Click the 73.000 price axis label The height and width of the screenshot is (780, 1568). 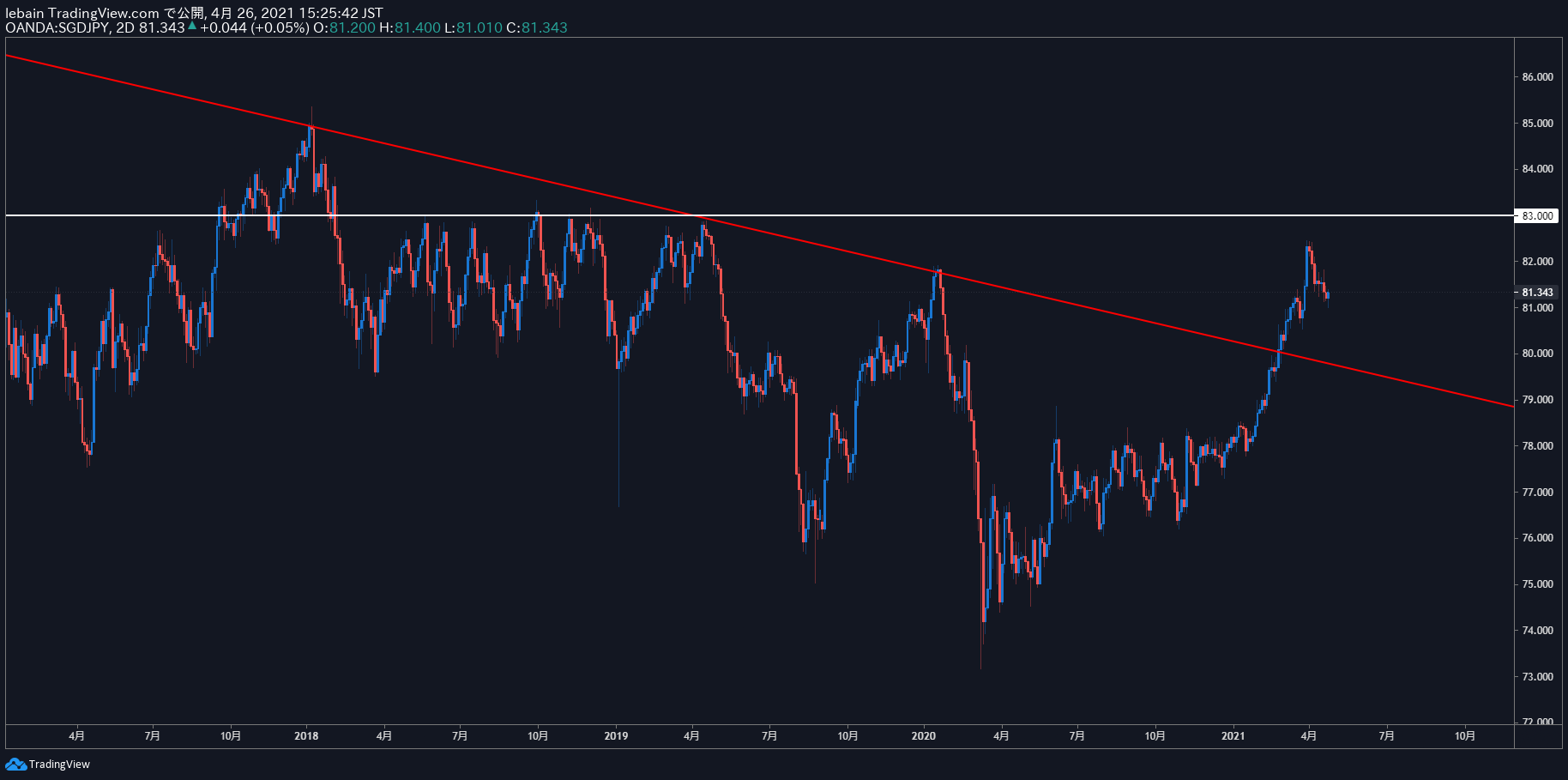click(1537, 677)
